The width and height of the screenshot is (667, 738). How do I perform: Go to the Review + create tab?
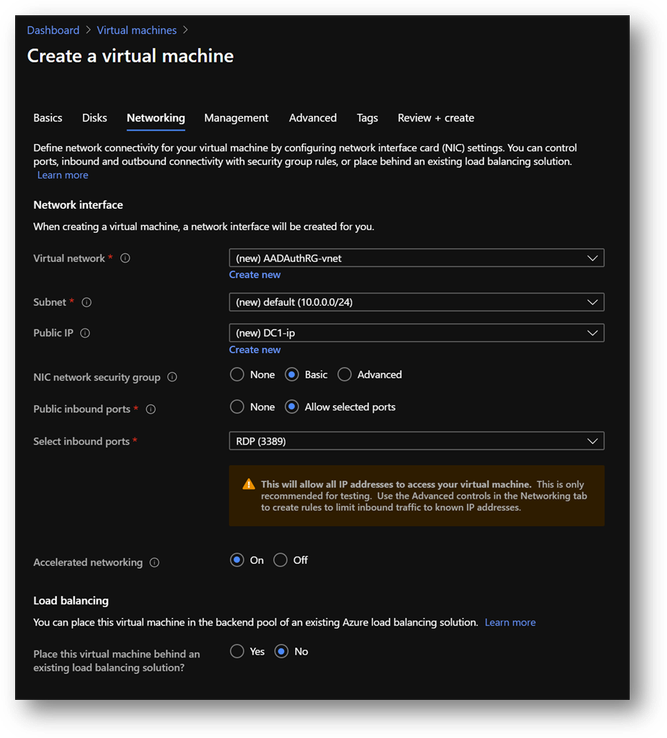tap(435, 118)
